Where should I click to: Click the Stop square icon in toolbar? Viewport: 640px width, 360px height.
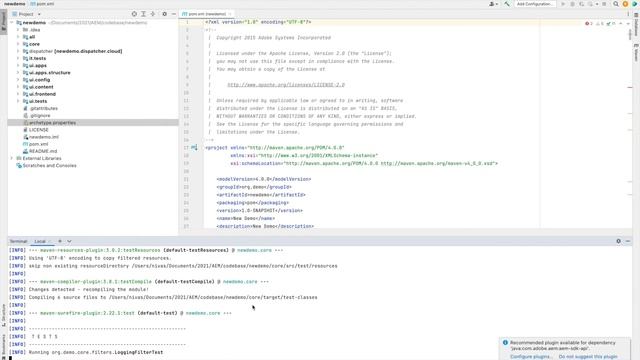click(x=604, y=4)
